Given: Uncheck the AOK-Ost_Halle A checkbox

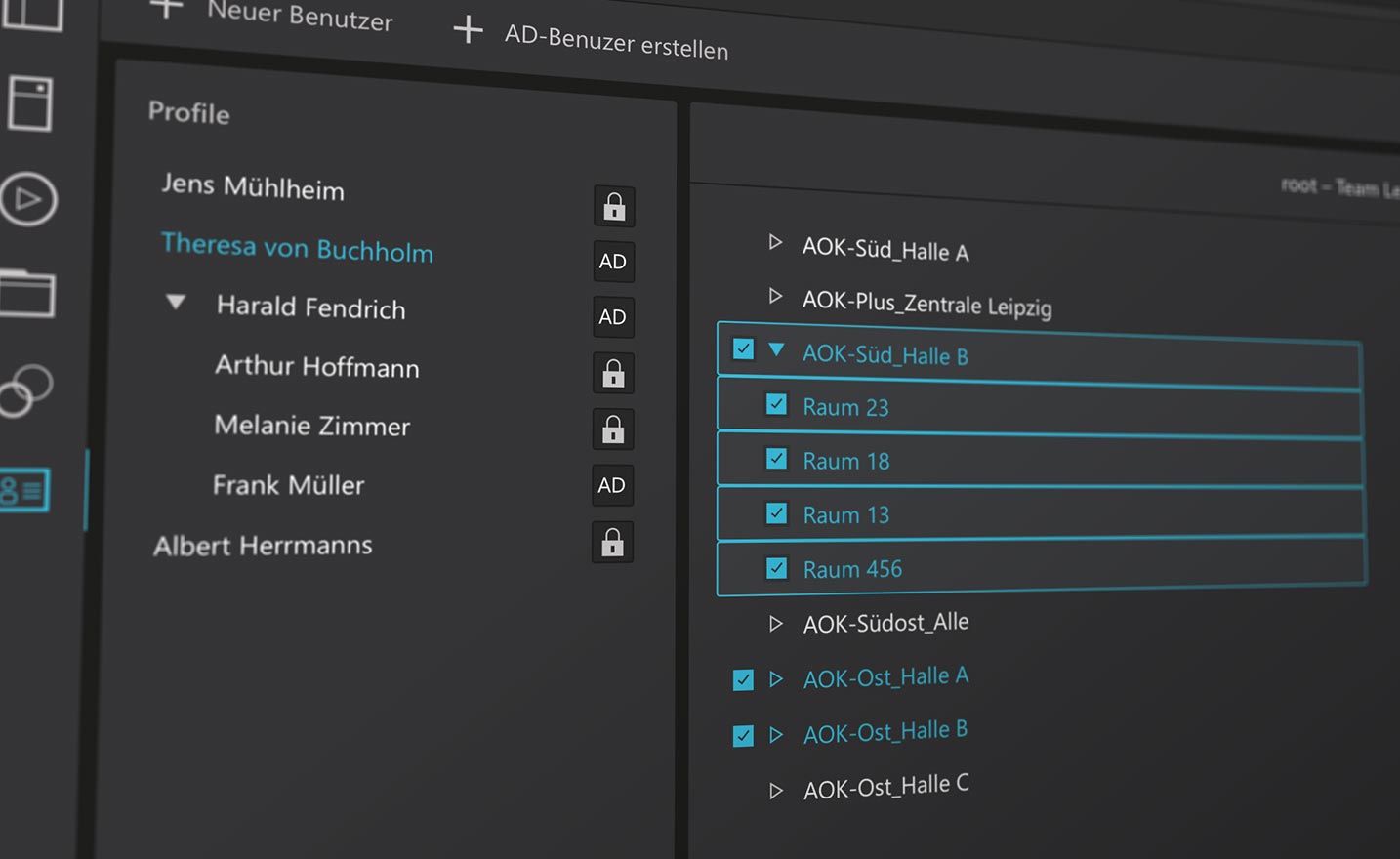Looking at the screenshot, I should [x=743, y=679].
